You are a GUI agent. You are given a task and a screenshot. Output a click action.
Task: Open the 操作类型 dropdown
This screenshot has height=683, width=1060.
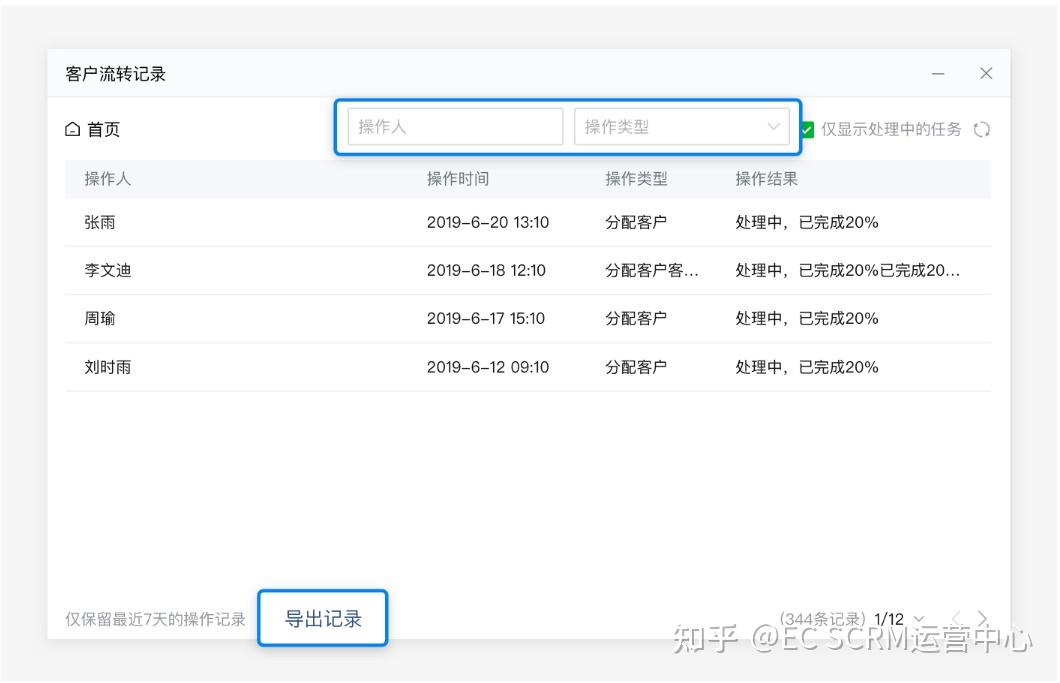click(x=684, y=127)
